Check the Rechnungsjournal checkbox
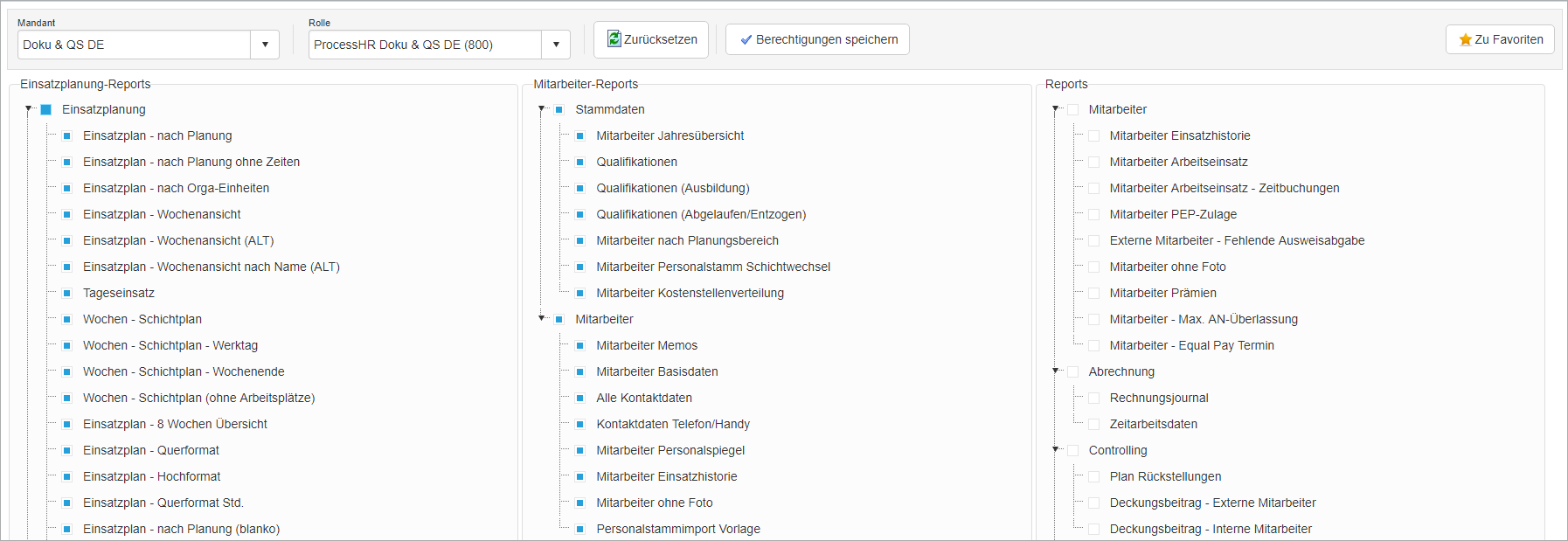1568x541 pixels. 1093,398
